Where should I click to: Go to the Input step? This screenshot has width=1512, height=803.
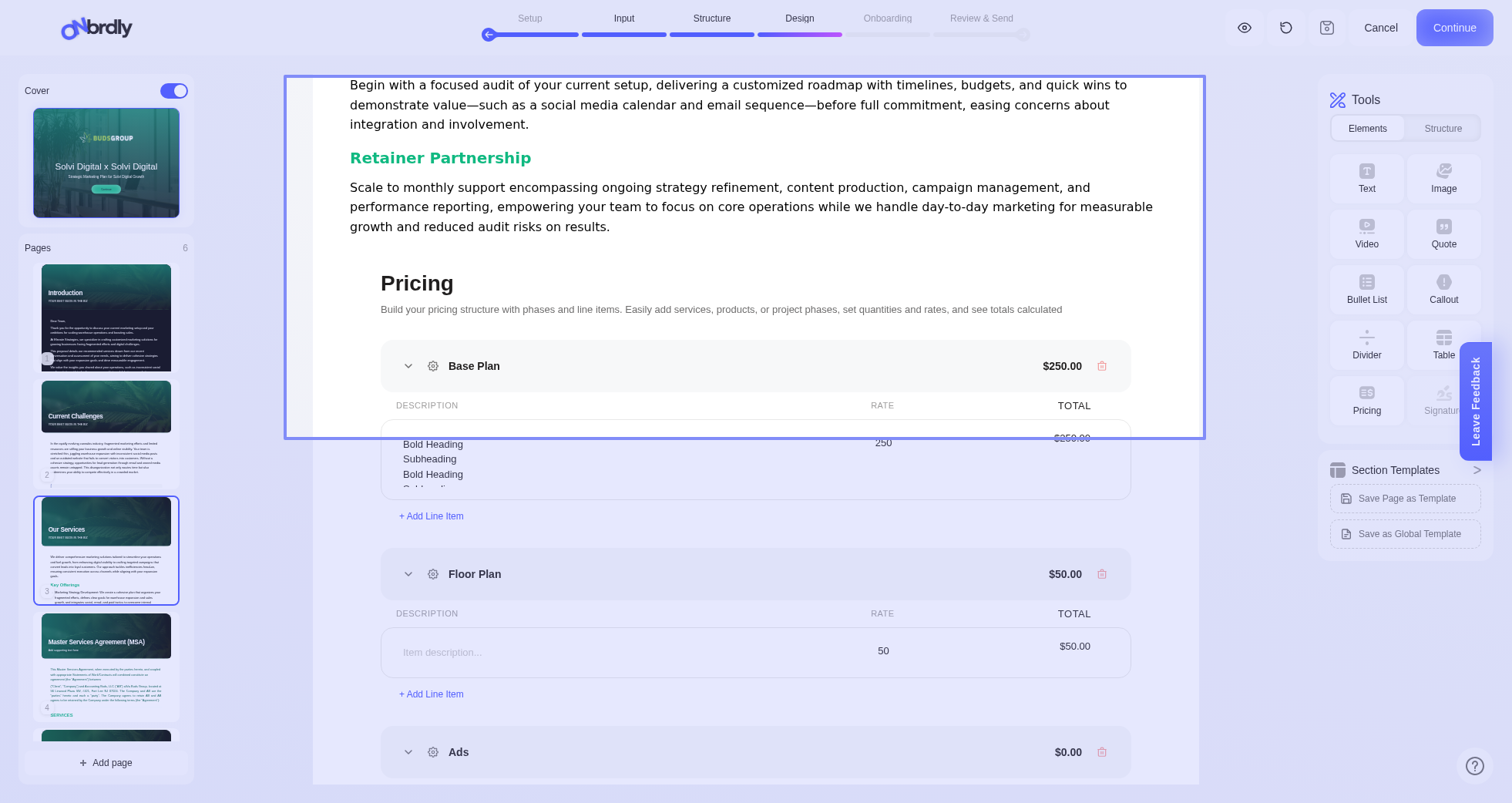point(624,18)
